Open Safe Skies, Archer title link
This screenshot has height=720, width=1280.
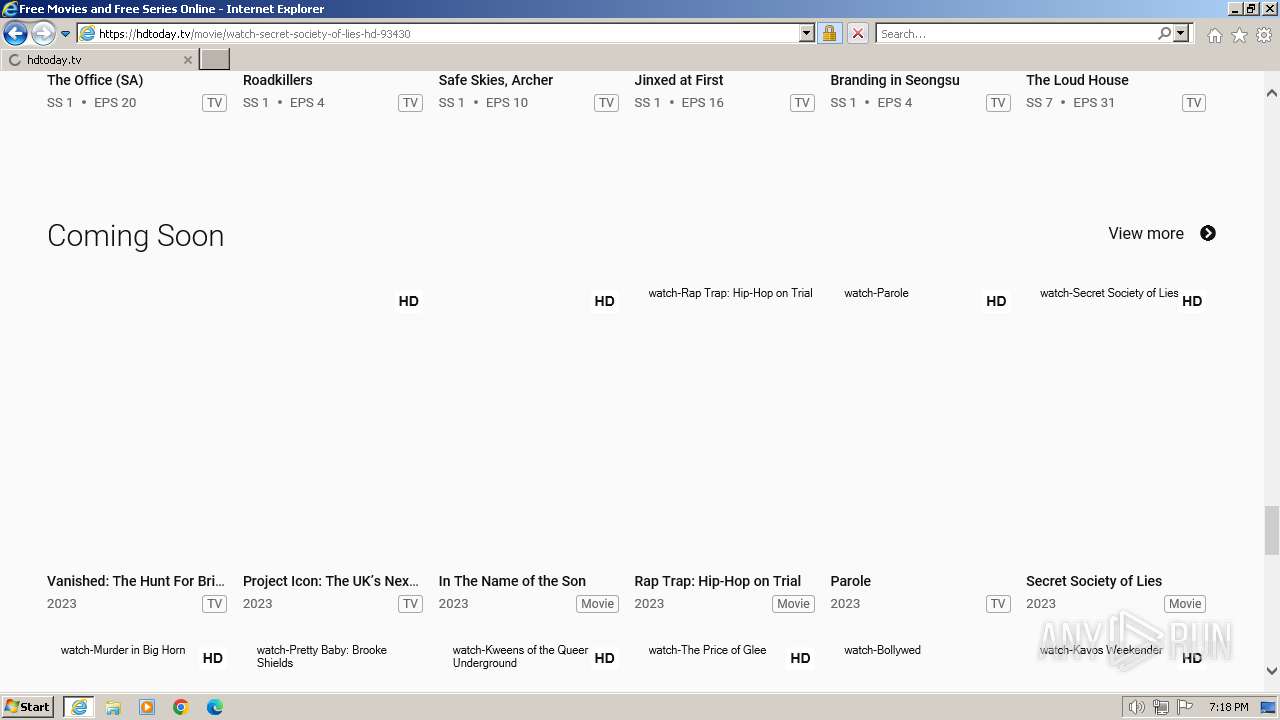coord(496,80)
